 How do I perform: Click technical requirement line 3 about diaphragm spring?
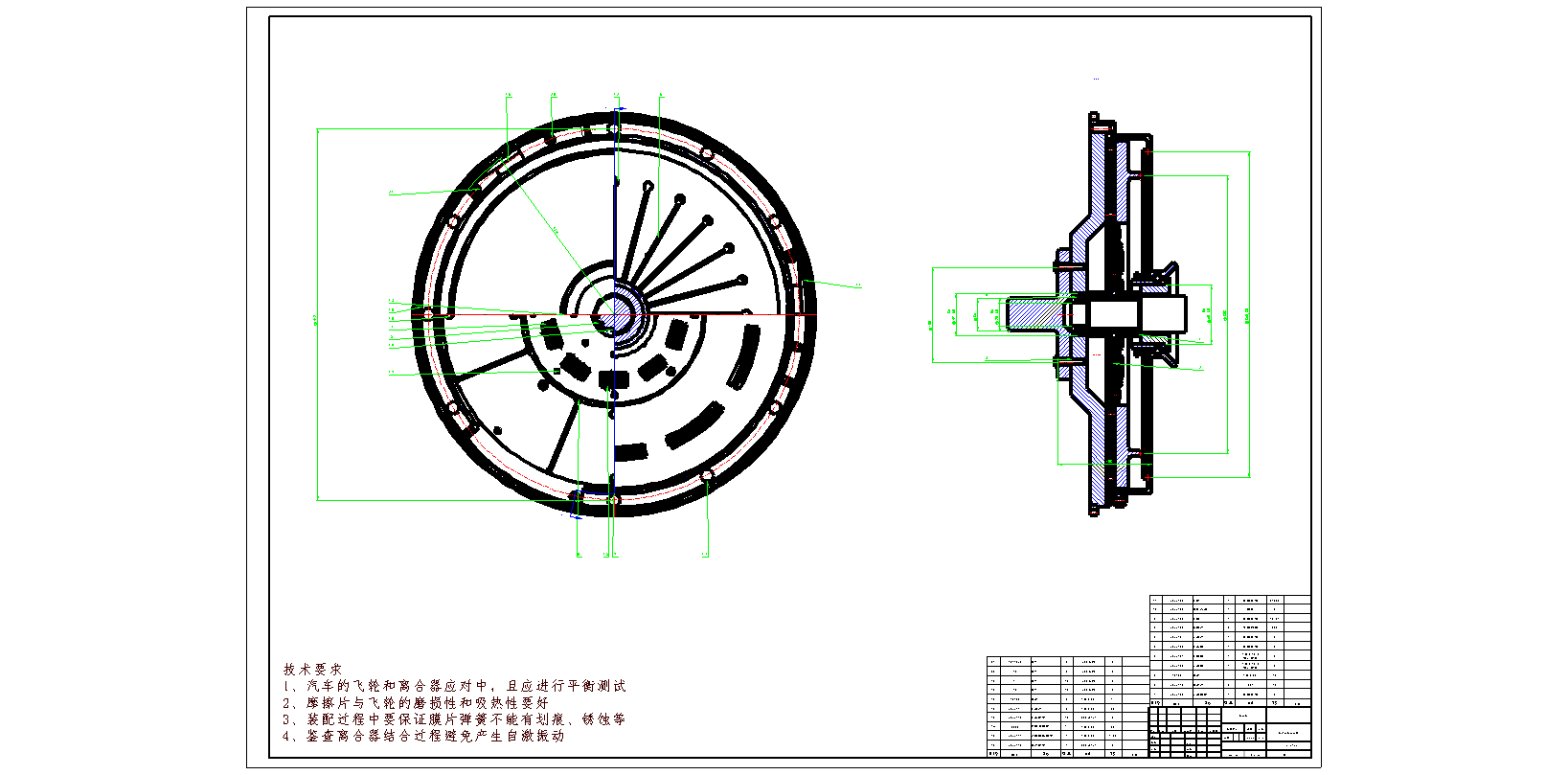[454, 718]
